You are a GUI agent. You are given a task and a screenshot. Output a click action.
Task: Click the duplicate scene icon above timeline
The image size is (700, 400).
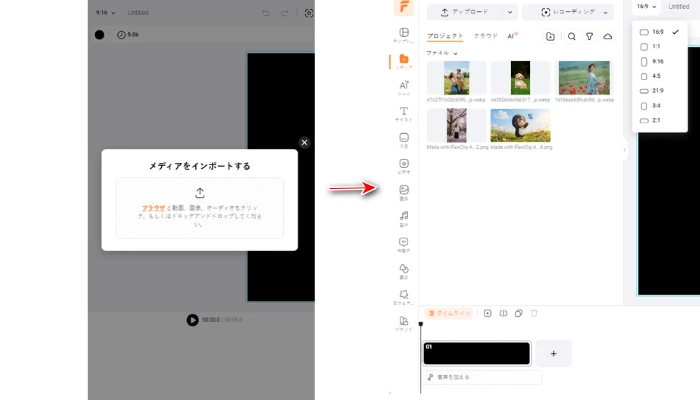coord(518,313)
